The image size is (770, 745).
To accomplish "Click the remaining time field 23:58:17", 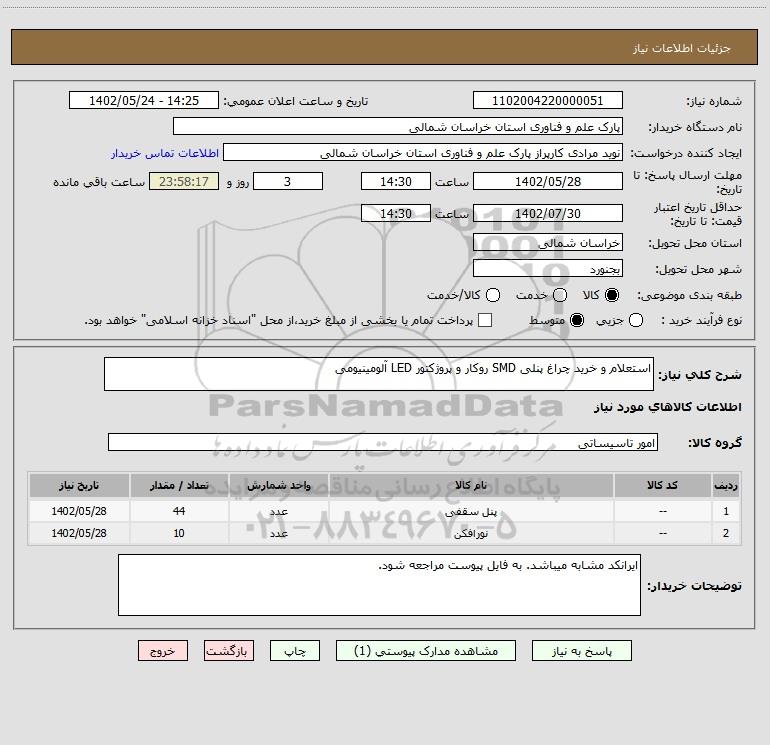I will click(x=184, y=181).
